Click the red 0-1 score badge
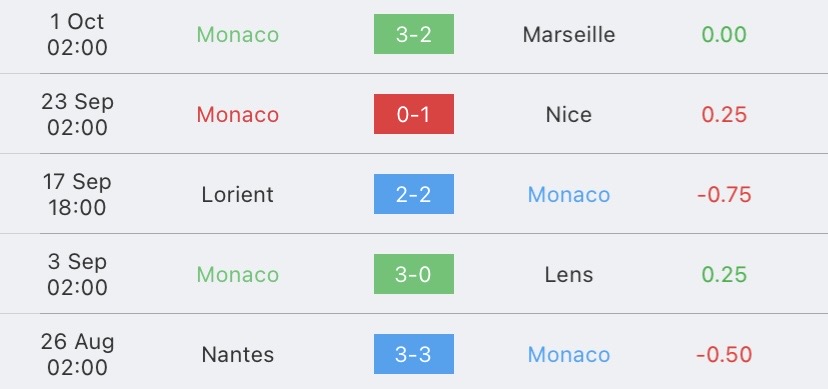The height and width of the screenshot is (389, 828). coord(413,114)
